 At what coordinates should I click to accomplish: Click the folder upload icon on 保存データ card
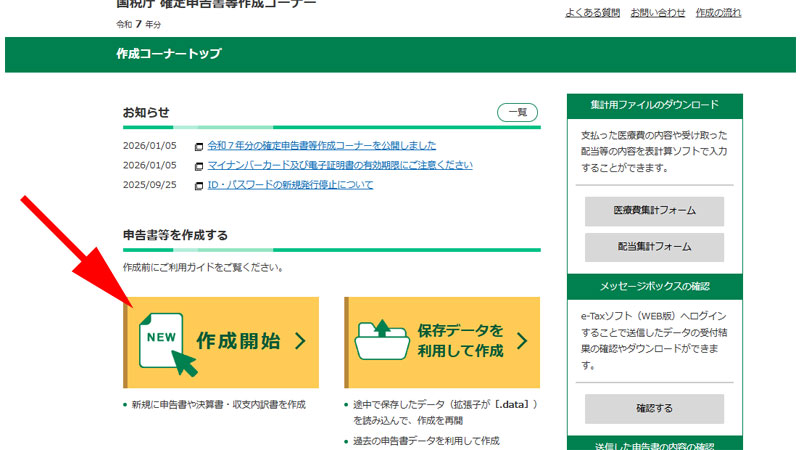(382, 340)
